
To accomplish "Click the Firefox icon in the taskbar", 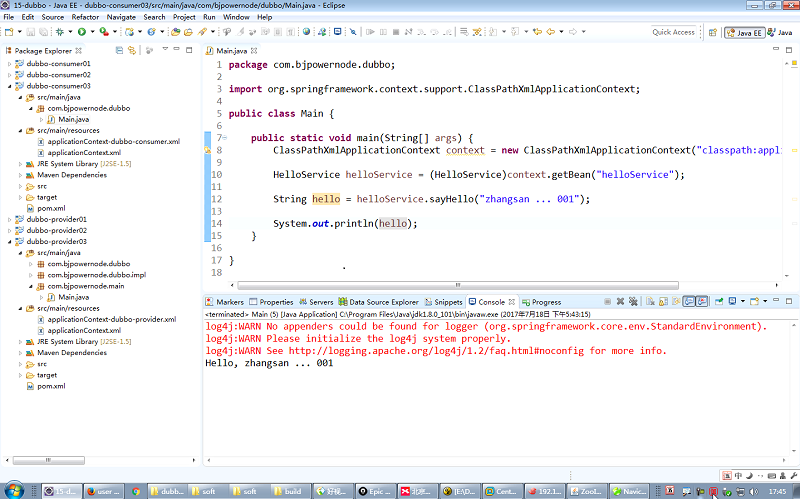I will [x=90, y=491].
